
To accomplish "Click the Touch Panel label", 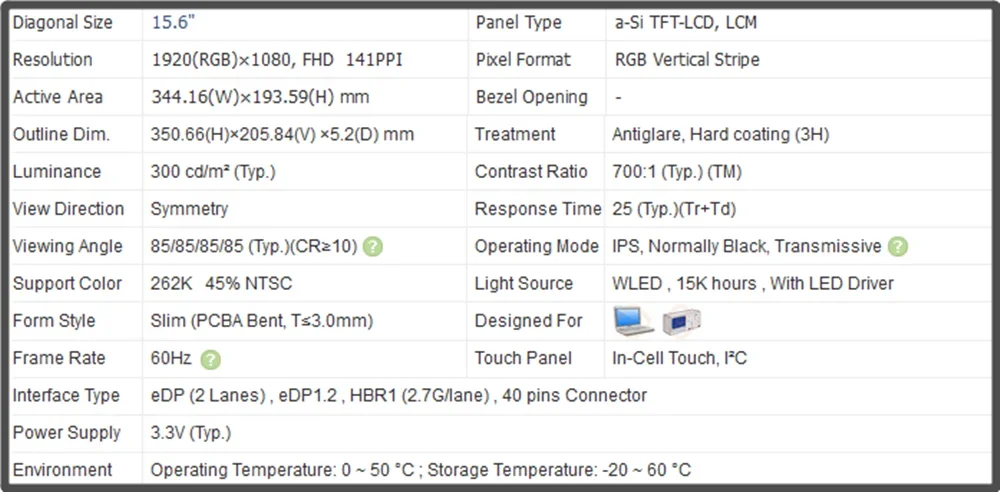I will 523,358.
